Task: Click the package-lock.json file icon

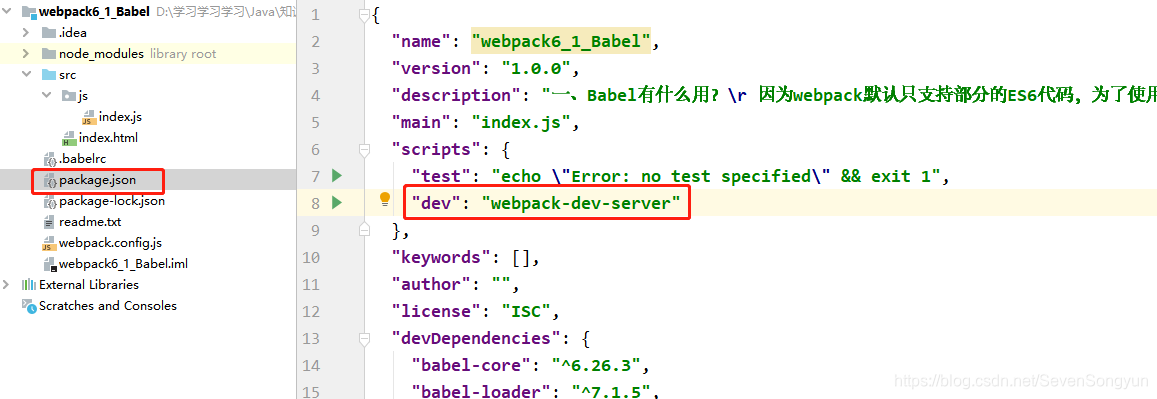Action: (x=50, y=201)
